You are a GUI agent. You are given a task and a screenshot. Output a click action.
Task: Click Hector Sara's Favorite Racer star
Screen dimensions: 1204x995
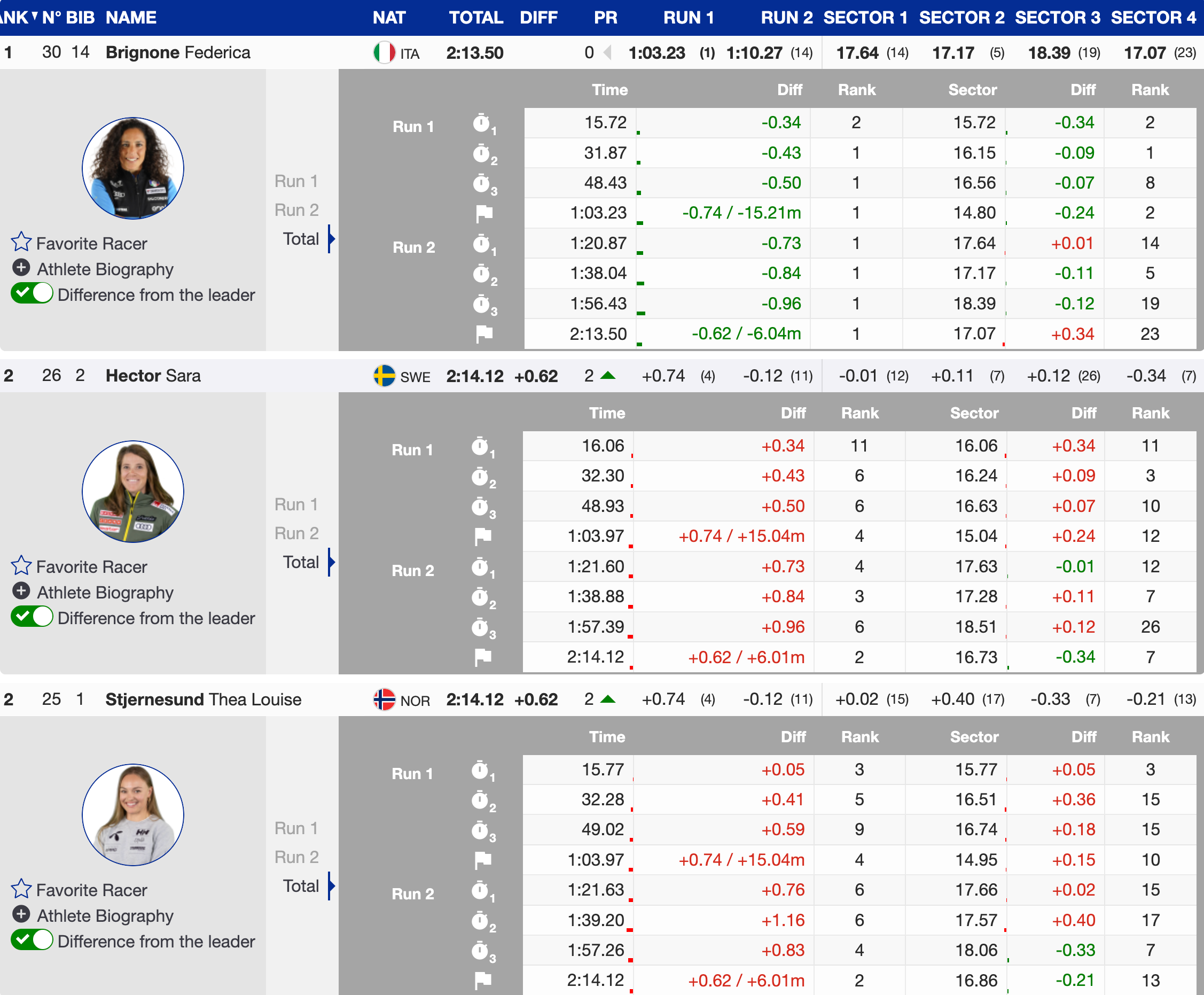tap(21, 566)
